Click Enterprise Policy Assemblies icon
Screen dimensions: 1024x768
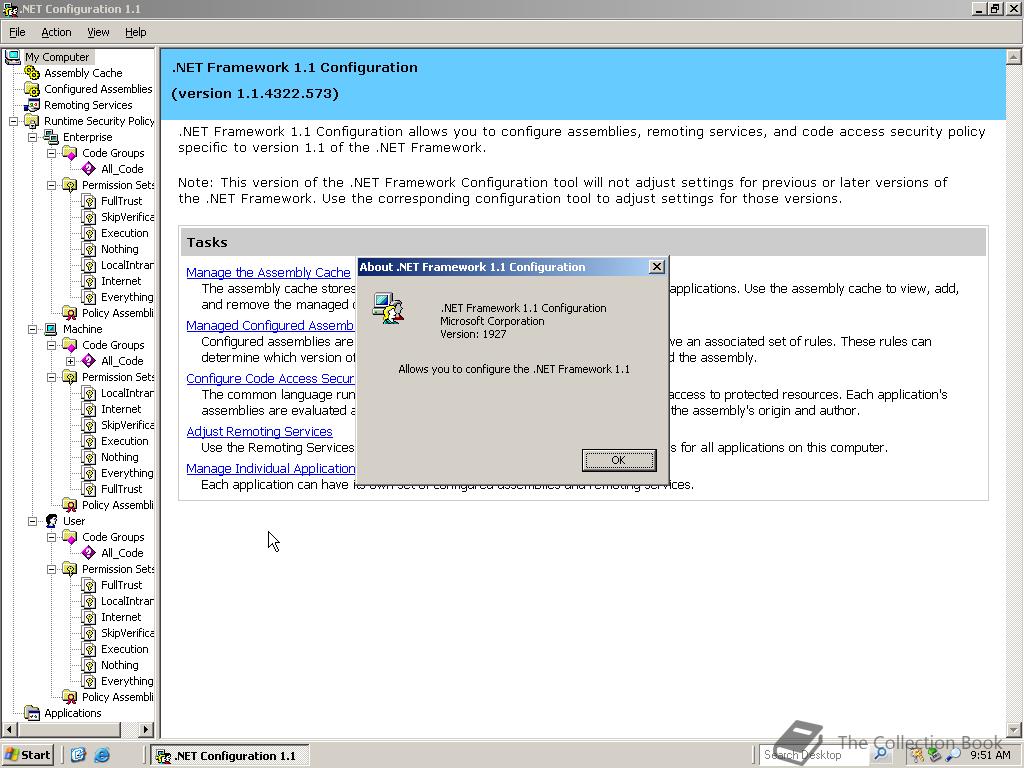[70, 313]
